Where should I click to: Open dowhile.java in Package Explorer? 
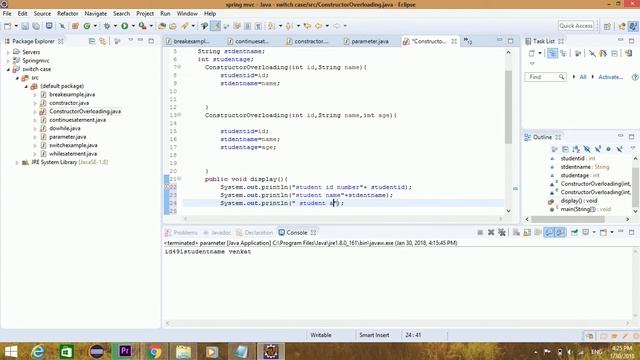64,129
